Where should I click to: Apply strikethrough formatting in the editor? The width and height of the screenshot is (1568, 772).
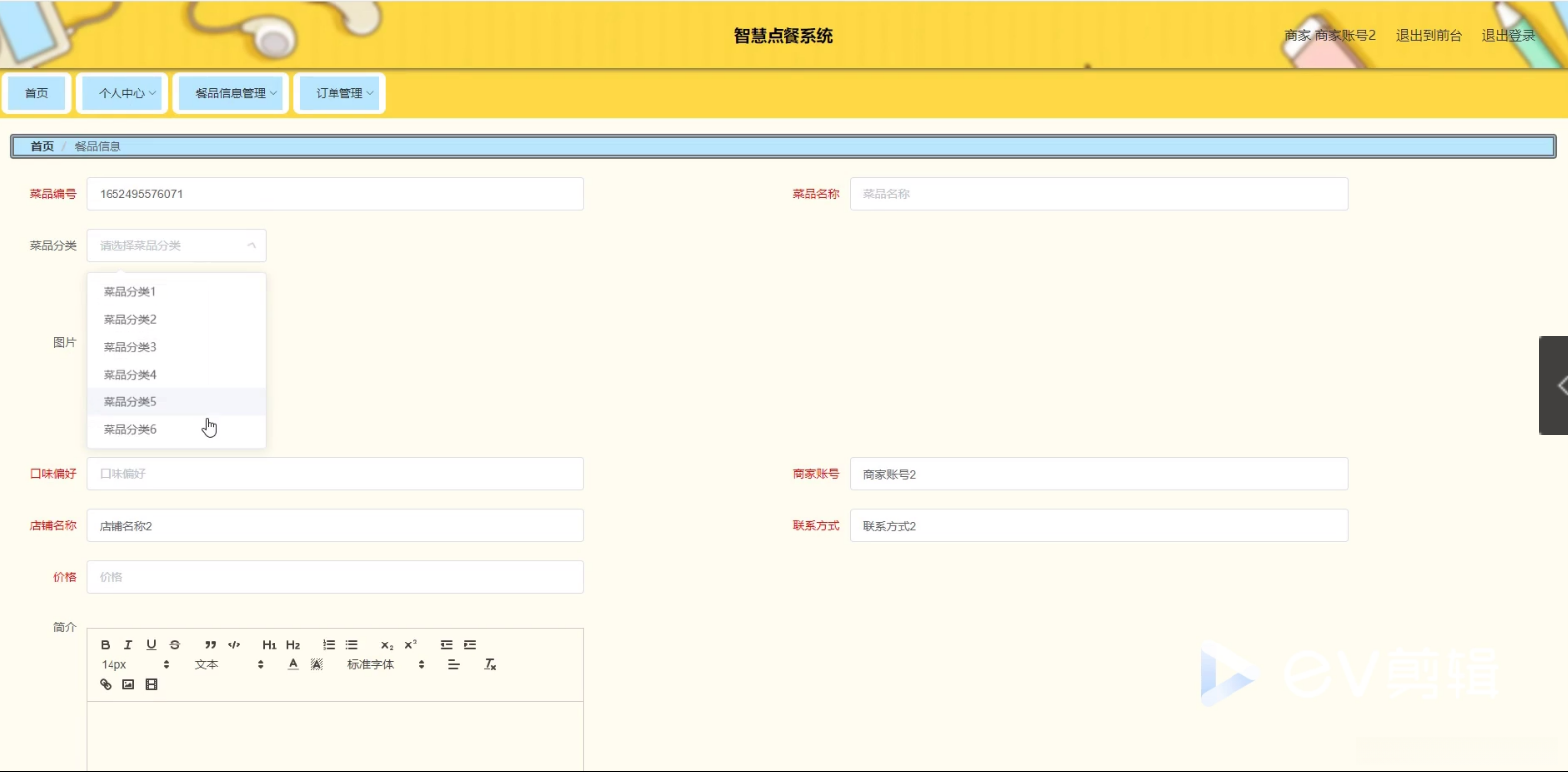(x=175, y=644)
